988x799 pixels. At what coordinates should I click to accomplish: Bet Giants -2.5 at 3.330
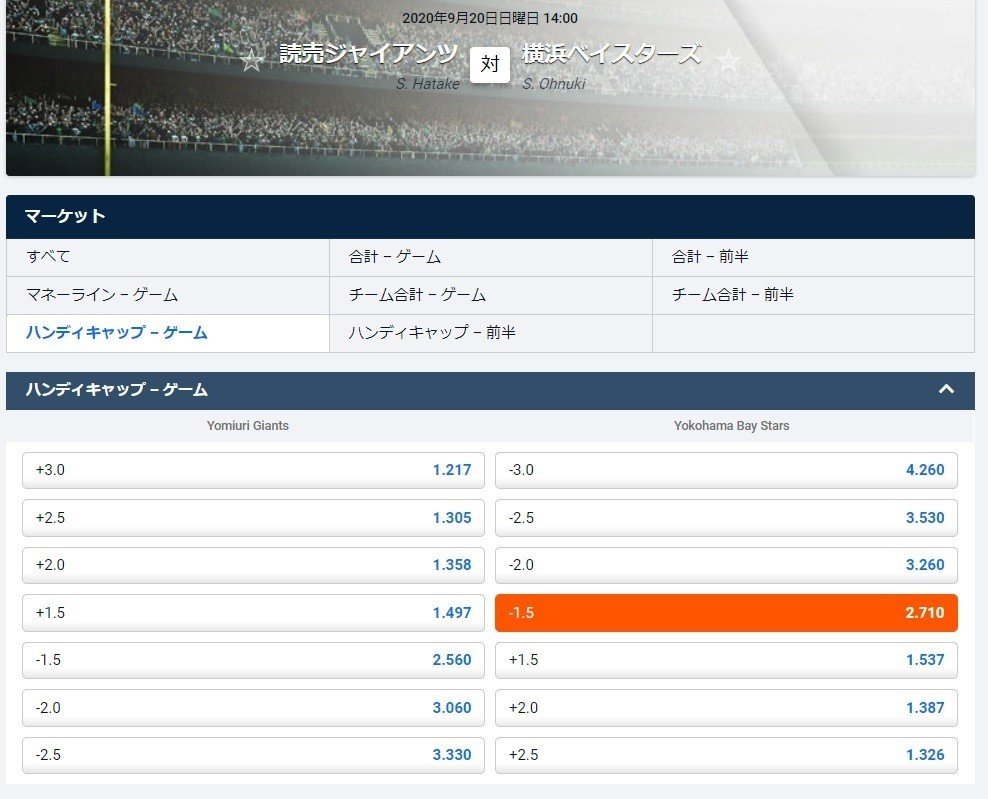tap(253, 755)
